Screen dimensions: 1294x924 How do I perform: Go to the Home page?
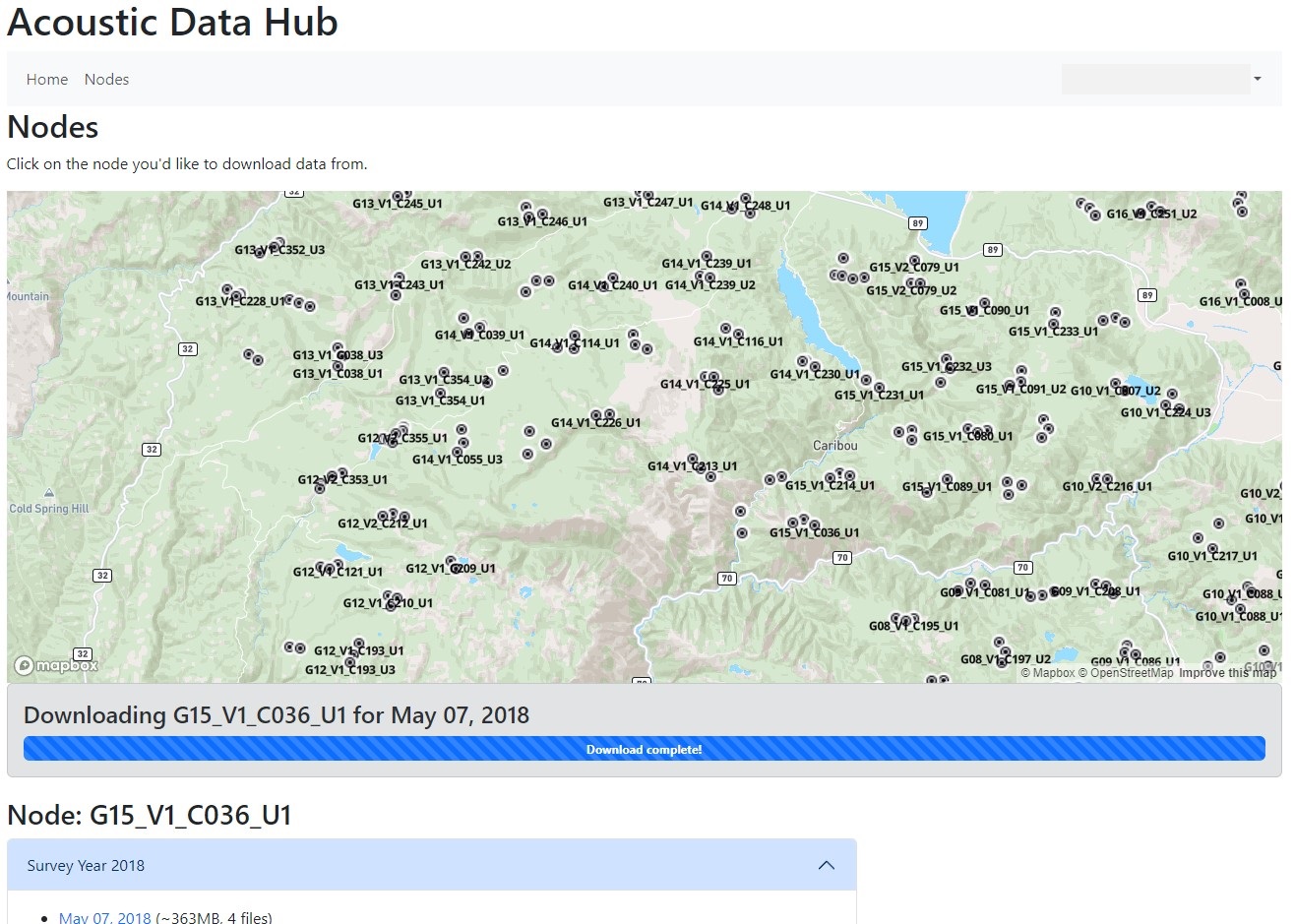pos(47,80)
